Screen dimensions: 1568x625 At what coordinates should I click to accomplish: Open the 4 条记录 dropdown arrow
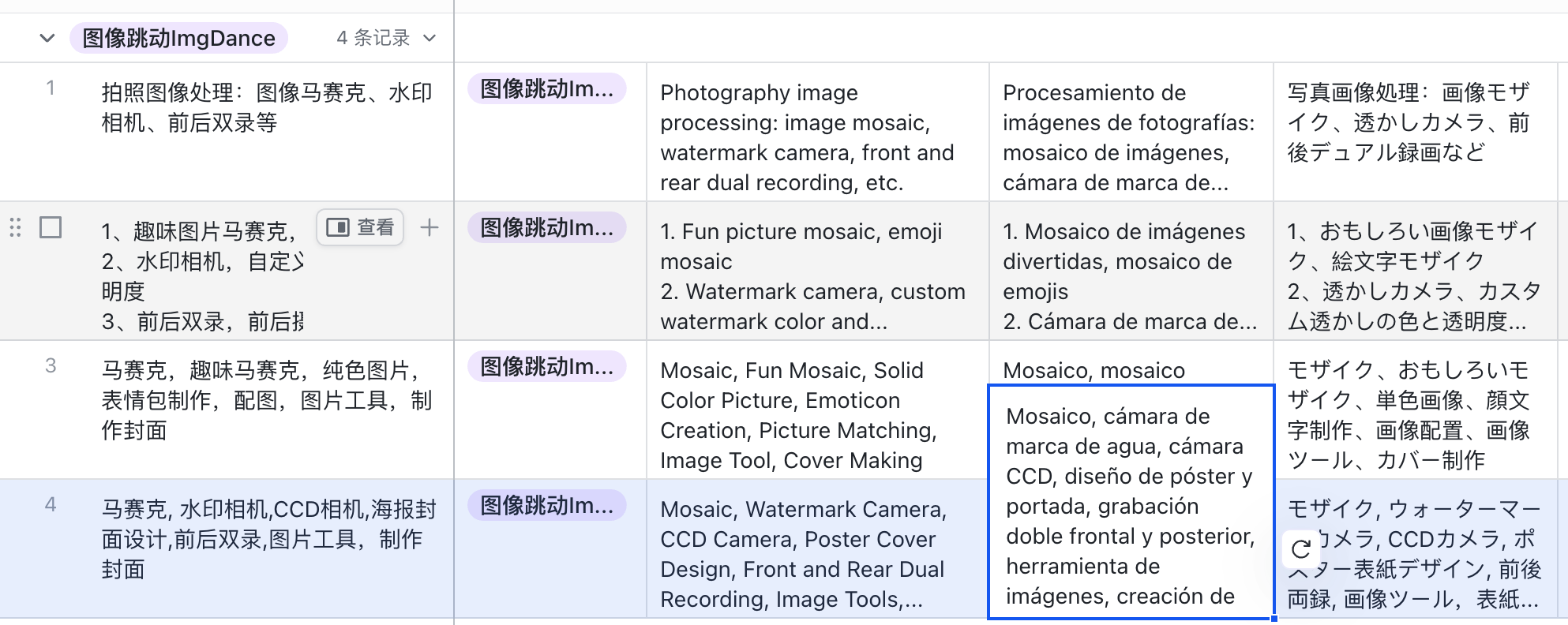click(x=430, y=38)
